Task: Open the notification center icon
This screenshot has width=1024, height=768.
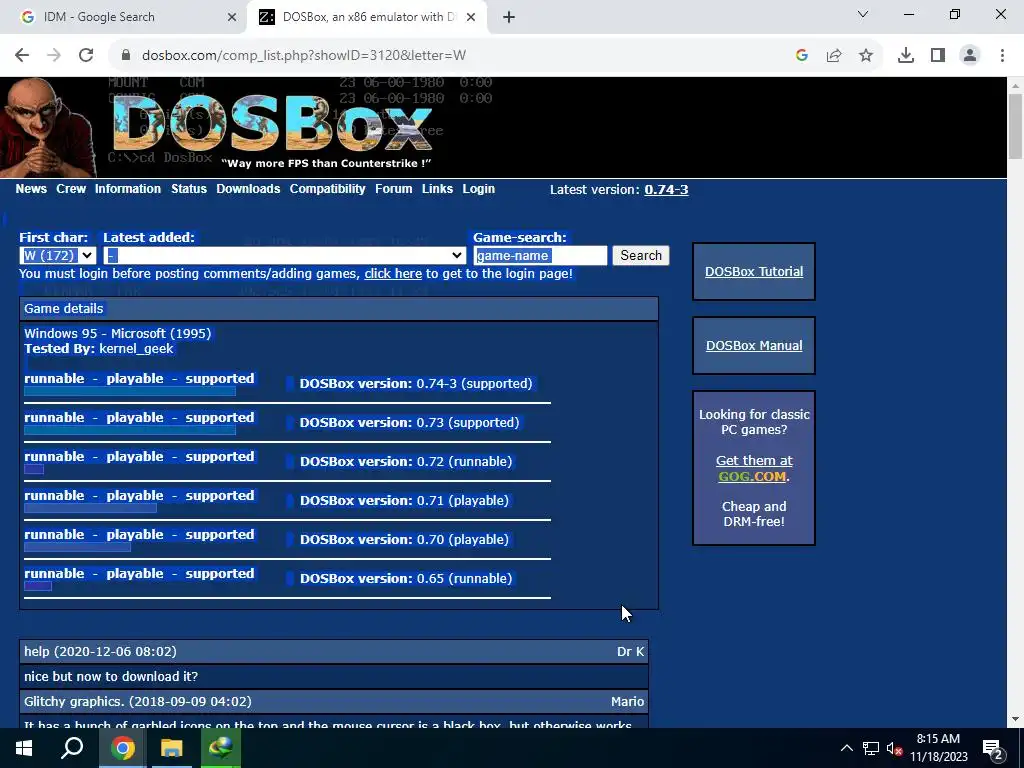Action: [x=992, y=749]
